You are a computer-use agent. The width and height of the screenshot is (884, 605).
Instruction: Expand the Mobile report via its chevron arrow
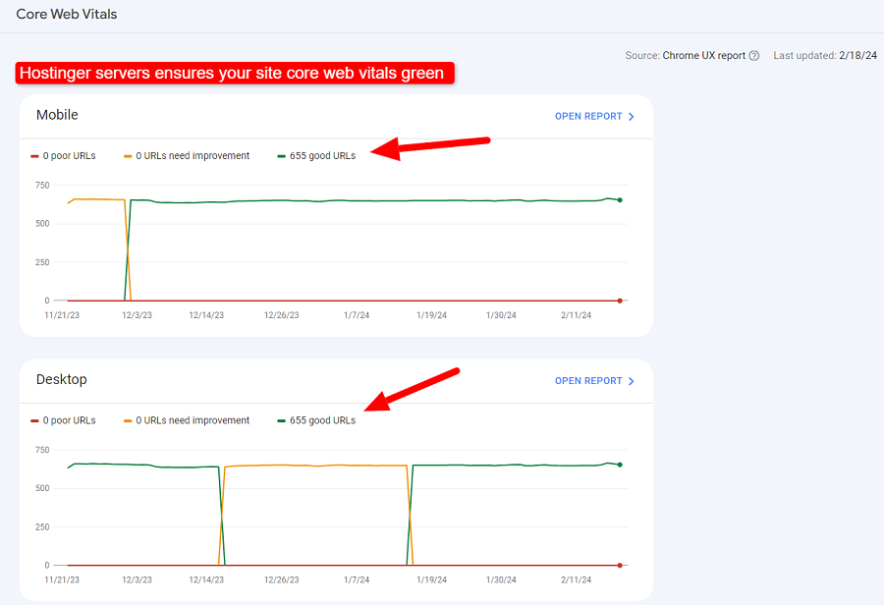click(631, 116)
